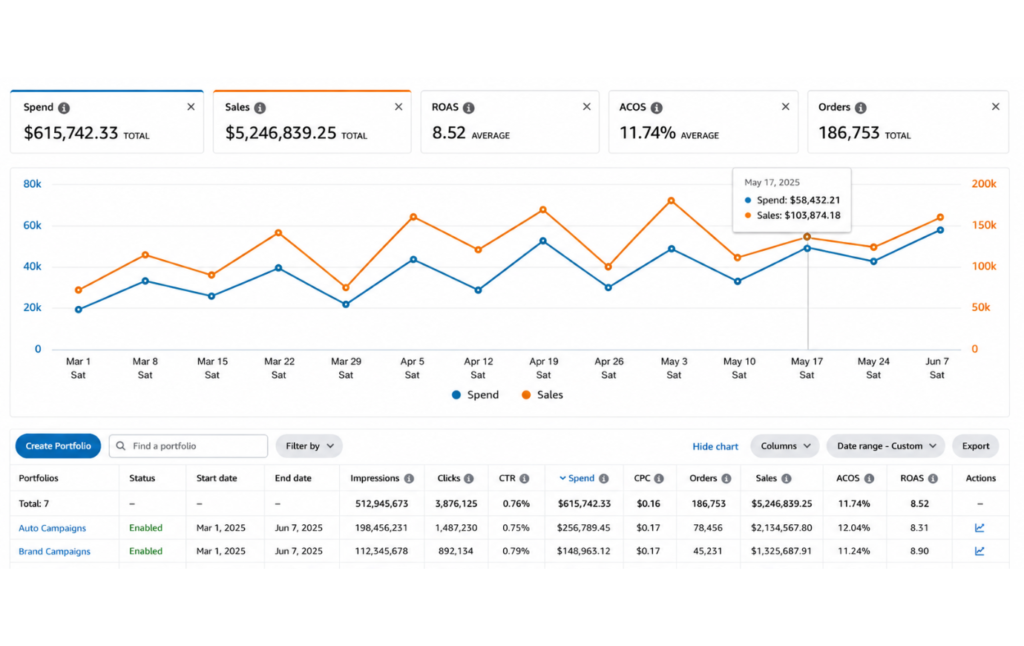Remove the Spend metric card
Screen dimensions: 1024x646
[x=191, y=106]
